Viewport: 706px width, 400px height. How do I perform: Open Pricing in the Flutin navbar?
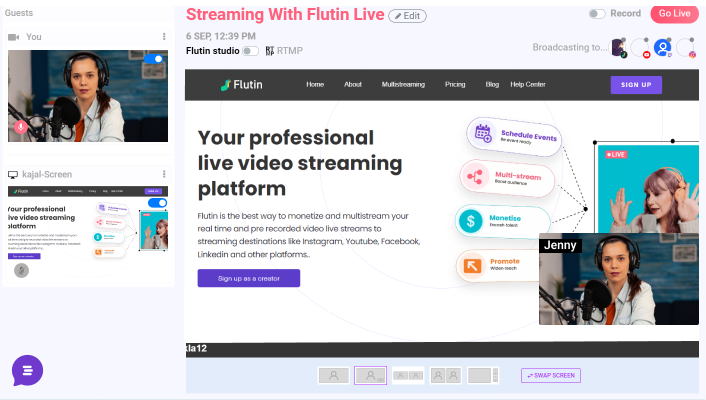point(455,84)
